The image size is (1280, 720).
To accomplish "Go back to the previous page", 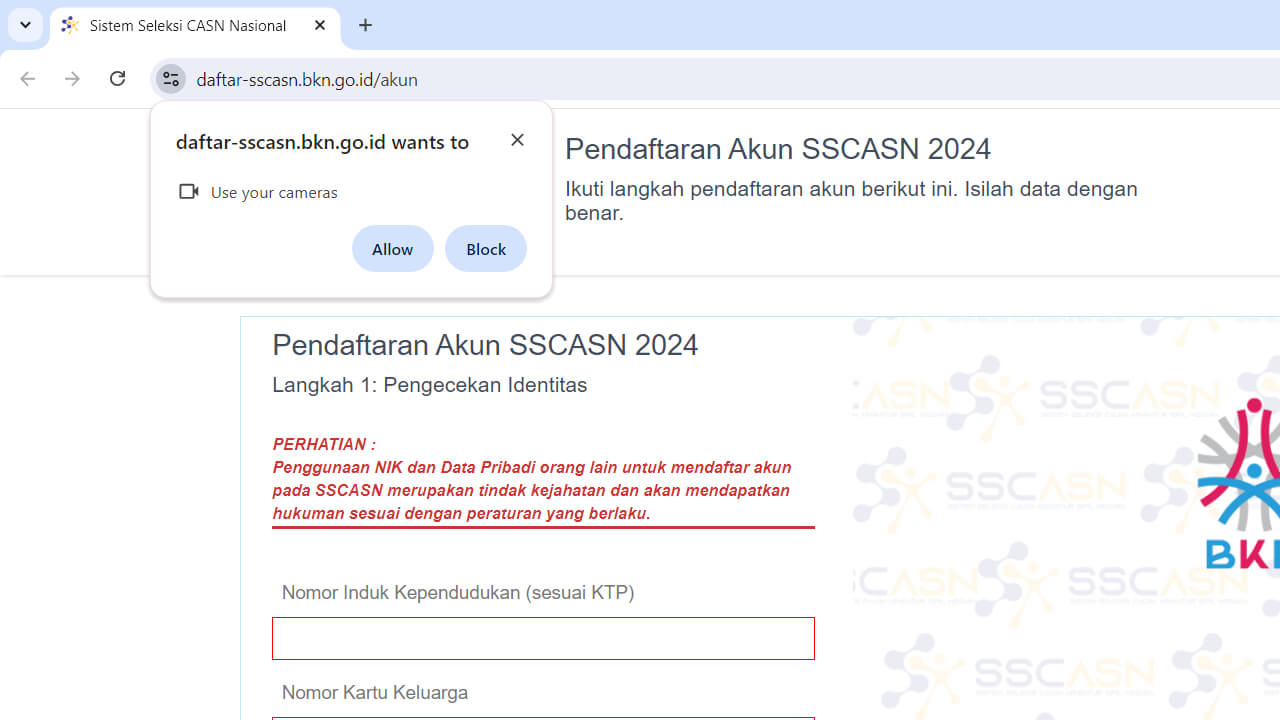I will (x=27, y=79).
